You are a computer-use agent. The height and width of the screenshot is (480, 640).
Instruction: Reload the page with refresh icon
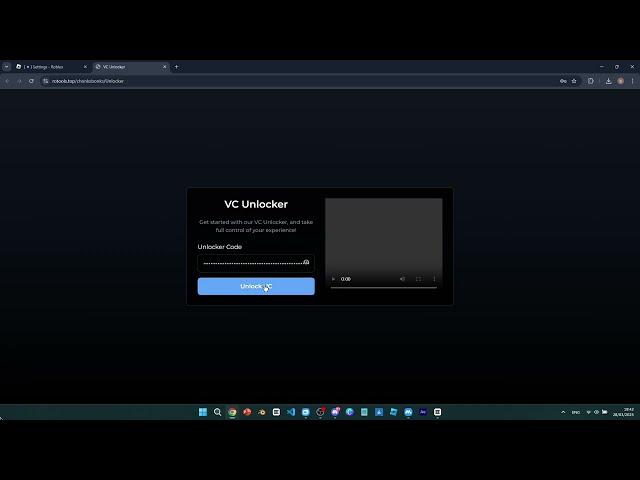coord(31,81)
